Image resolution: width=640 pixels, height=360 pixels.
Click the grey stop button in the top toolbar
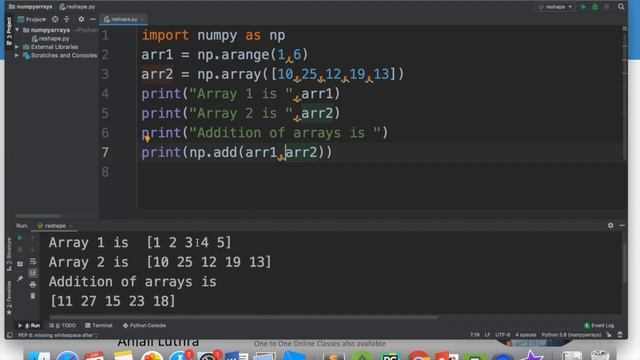(x=607, y=7)
